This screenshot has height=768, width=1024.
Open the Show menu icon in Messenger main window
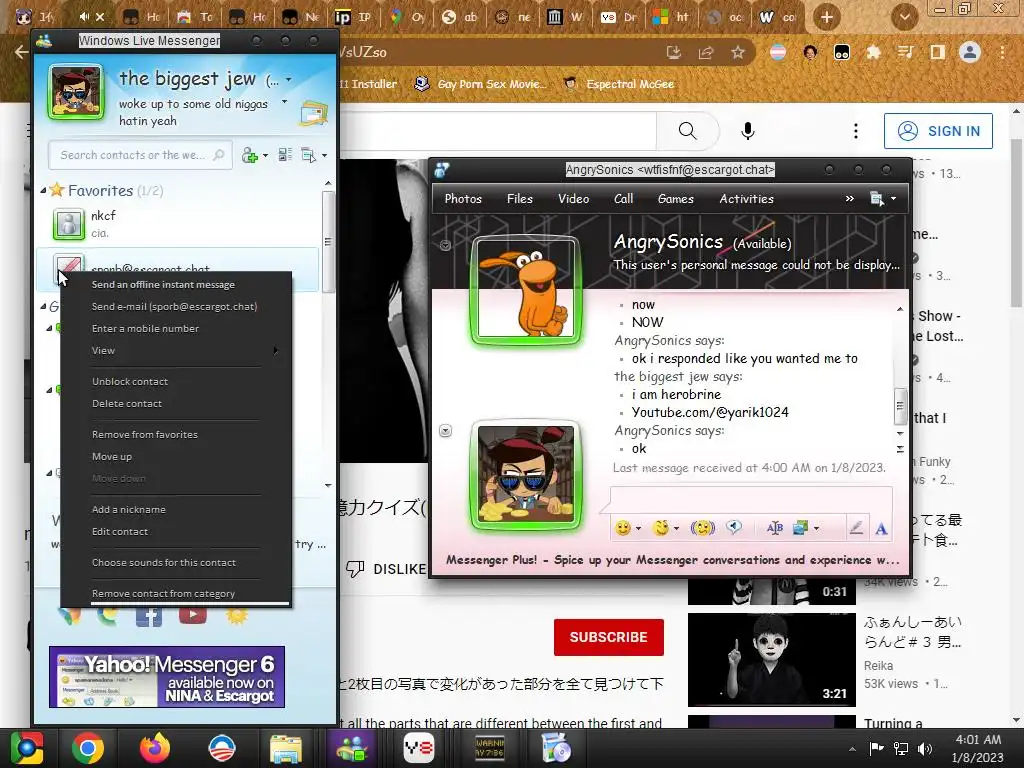pos(308,155)
